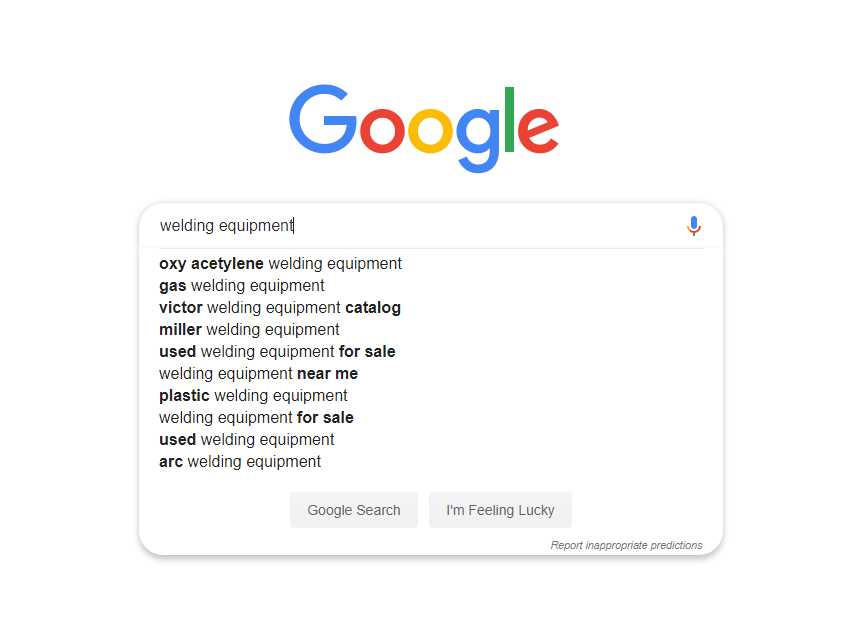Choose 'welding equipment near me' suggestion
This screenshot has width=856, height=619.
(258, 373)
